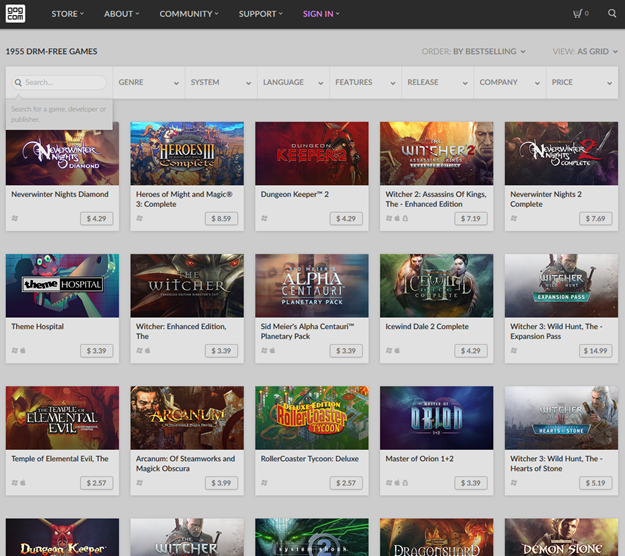Expand the System filter dropdown

tap(221, 83)
